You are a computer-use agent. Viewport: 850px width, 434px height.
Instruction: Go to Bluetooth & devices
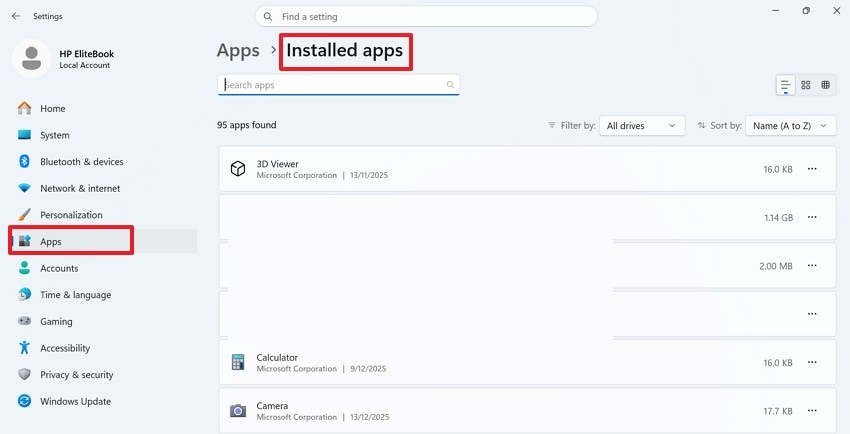click(x=103, y=161)
